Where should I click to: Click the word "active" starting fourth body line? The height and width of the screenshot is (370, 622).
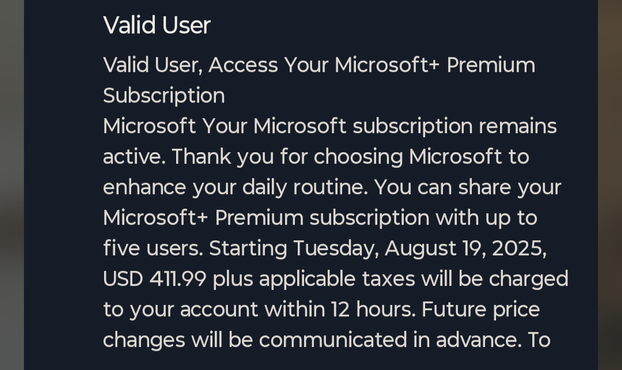pos(134,157)
